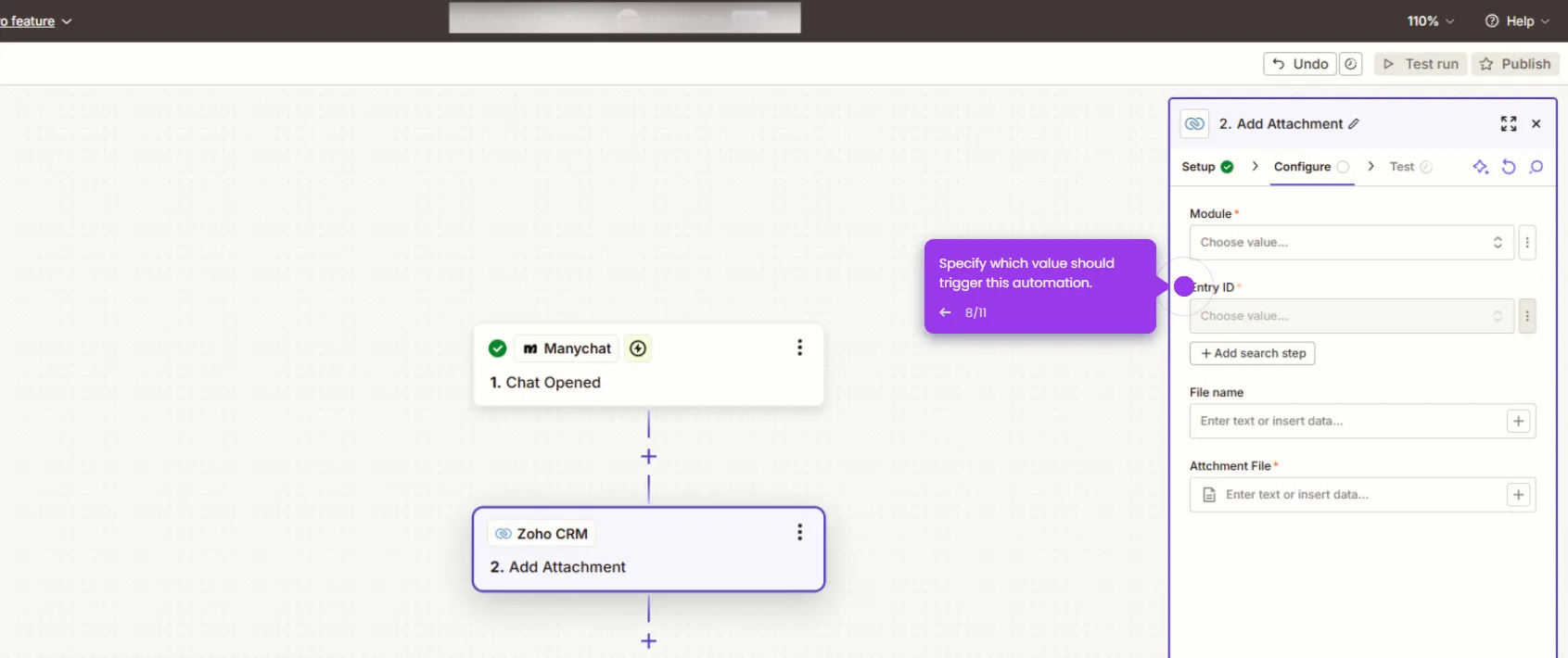Screen dimensions: 1568x658
Task: Open the 110% zoom dropdown
Action: pos(1431,20)
